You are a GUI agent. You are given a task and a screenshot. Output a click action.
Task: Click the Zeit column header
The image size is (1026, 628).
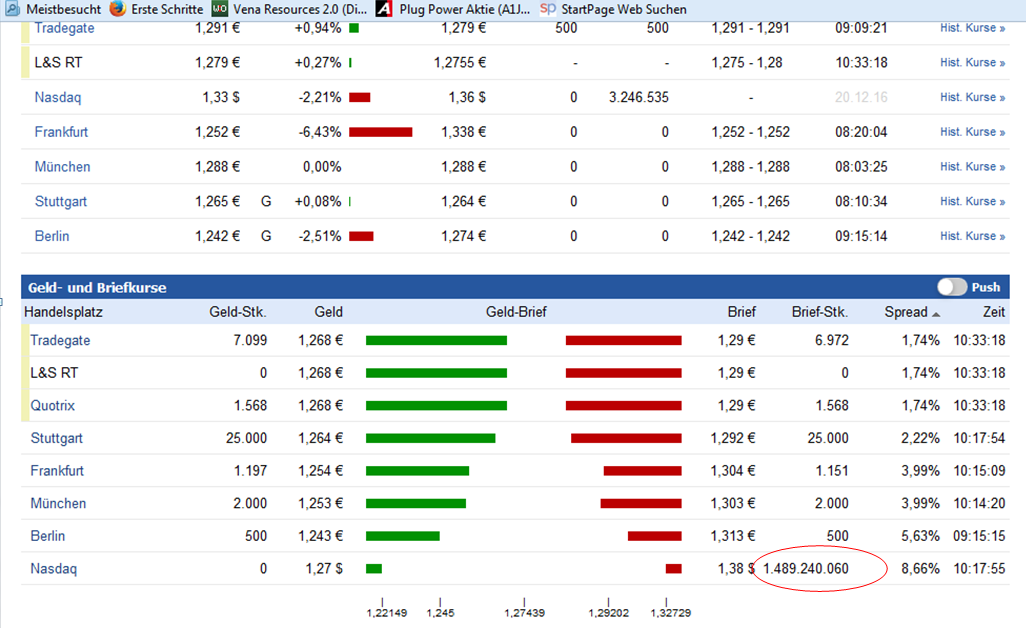coord(993,312)
